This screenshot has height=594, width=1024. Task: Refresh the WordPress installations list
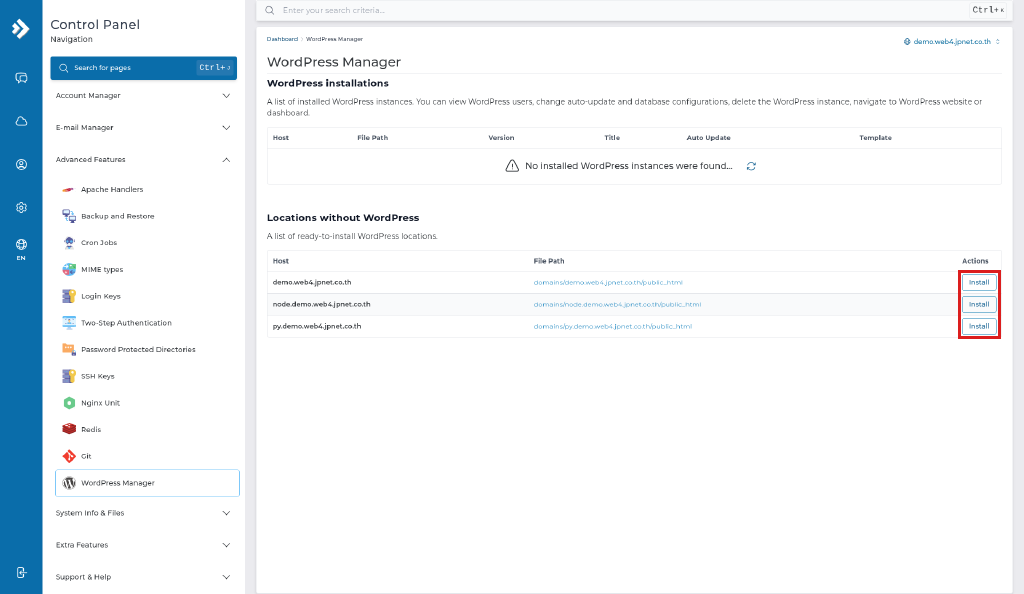click(x=751, y=166)
